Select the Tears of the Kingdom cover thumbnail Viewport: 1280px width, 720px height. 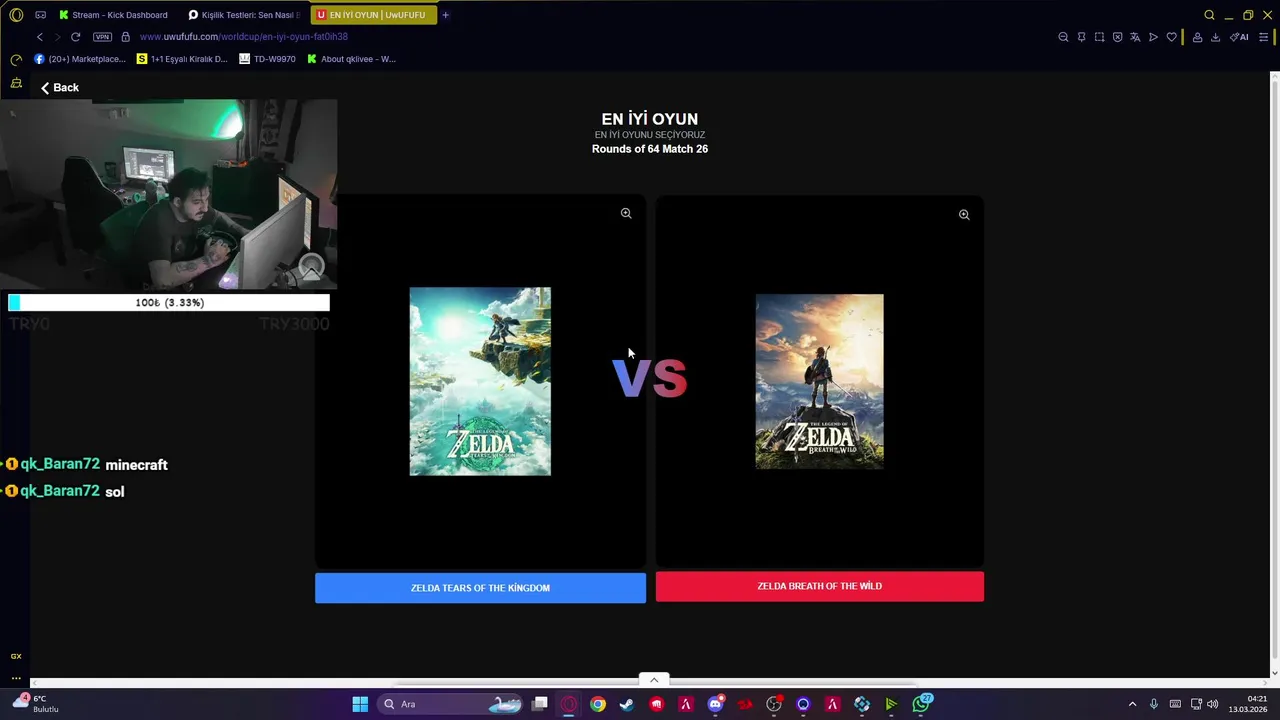480,381
